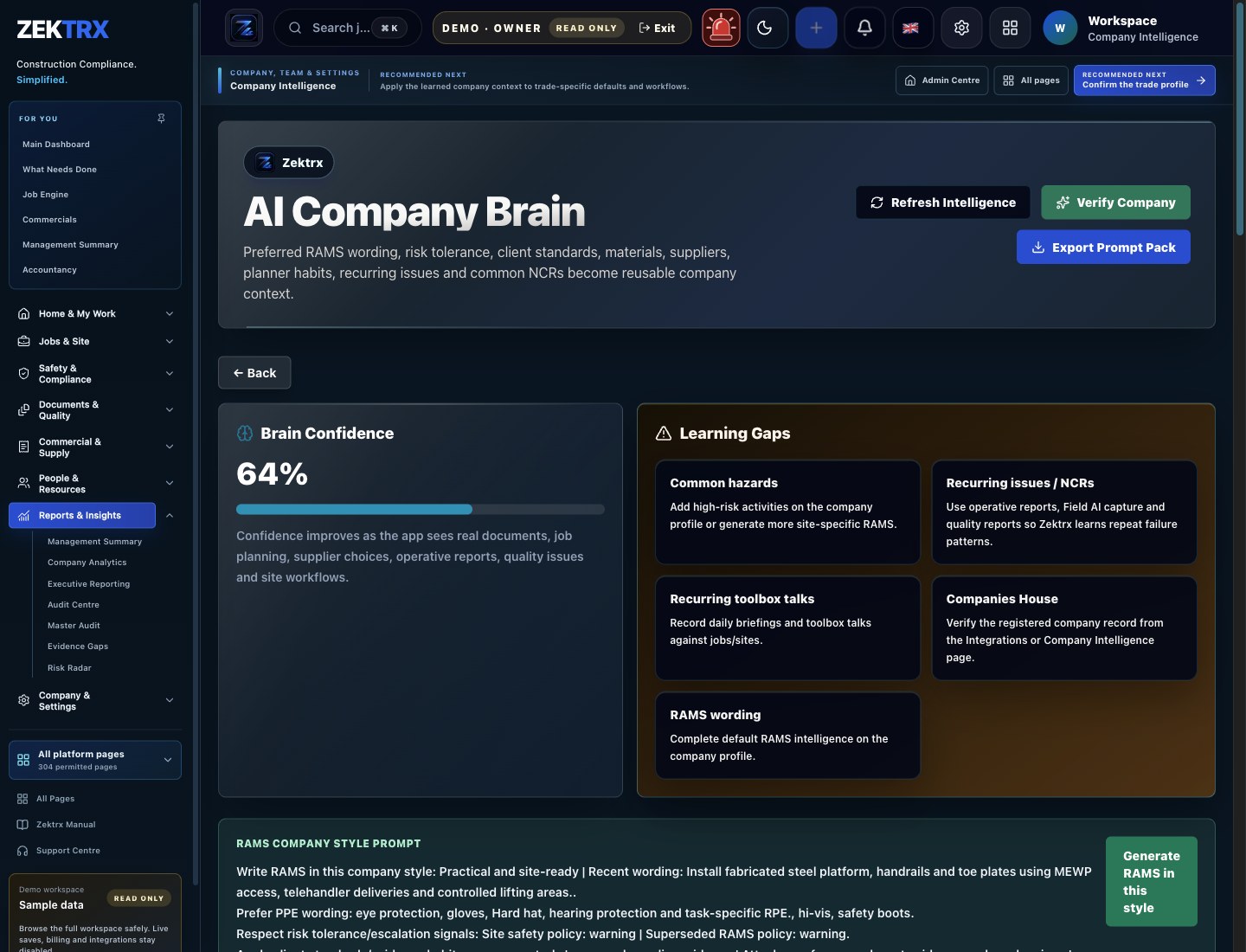Open All pages in the header
Viewport: 1246px width, 952px height.
(x=1031, y=80)
